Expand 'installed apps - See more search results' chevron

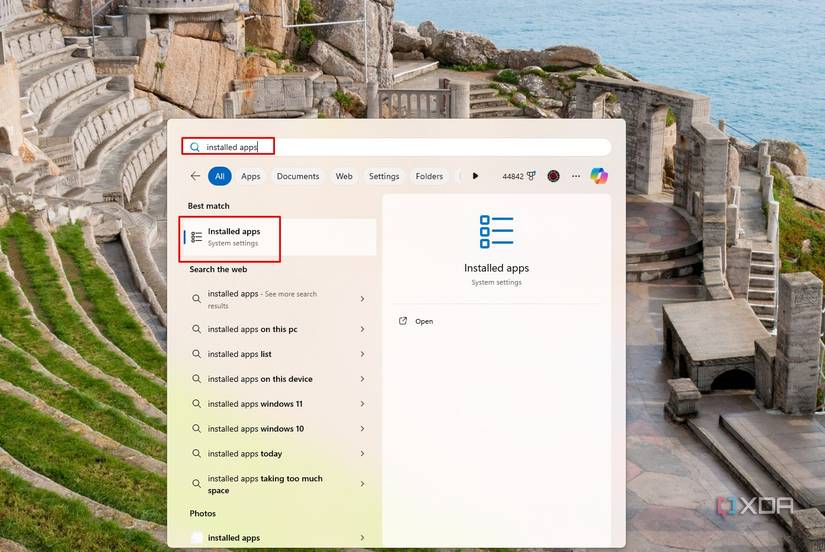(363, 299)
